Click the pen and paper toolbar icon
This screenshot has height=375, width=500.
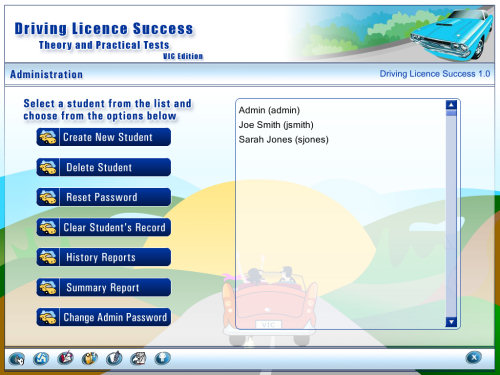pos(114,359)
